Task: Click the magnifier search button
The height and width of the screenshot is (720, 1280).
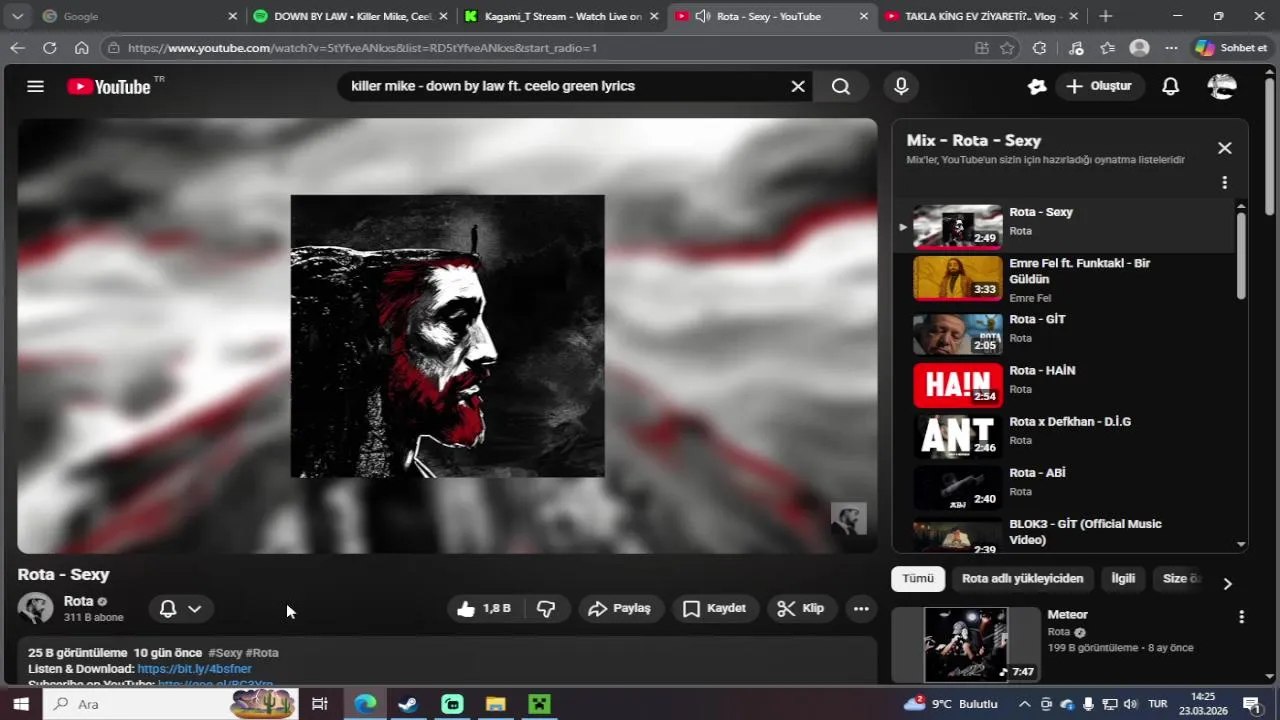Action: (841, 86)
